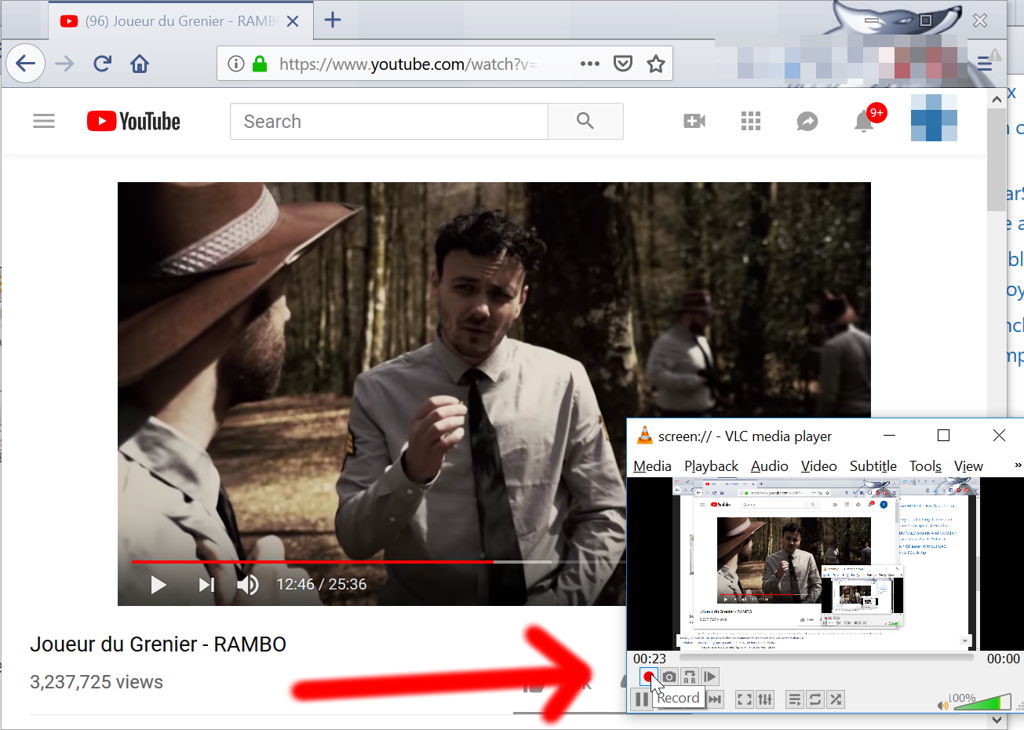Open the Firefox hamburger menu
This screenshot has width=1024, height=730.
pyautogui.click(x=985, y=63)
